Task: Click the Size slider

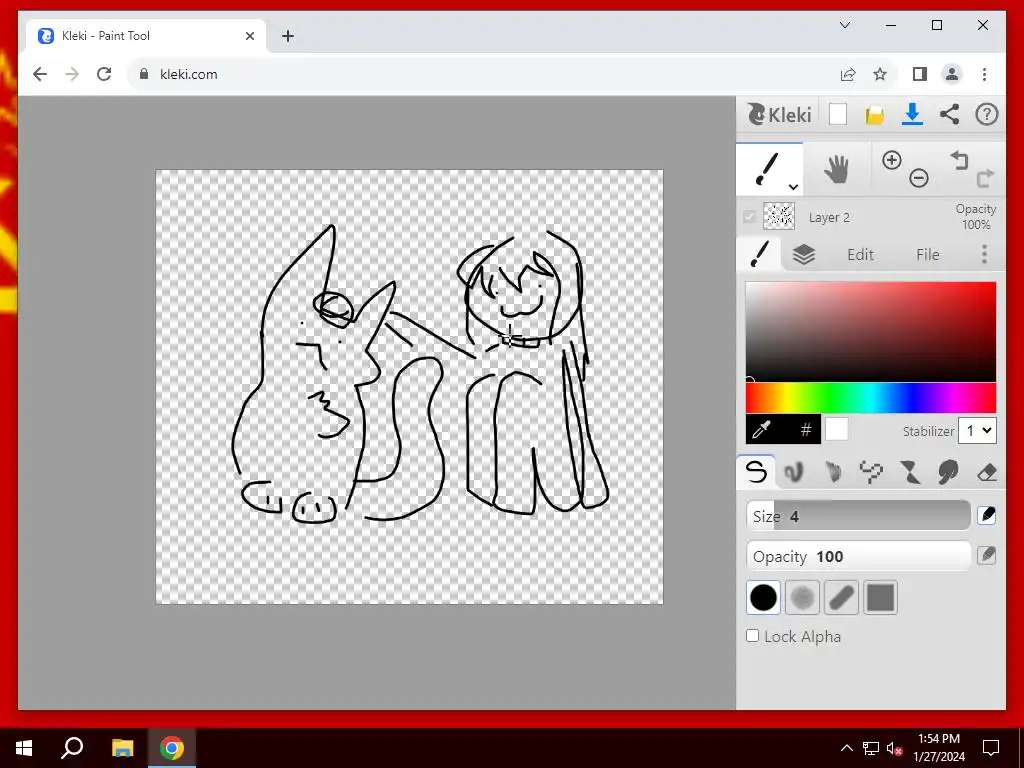Action: click(858, 516)
